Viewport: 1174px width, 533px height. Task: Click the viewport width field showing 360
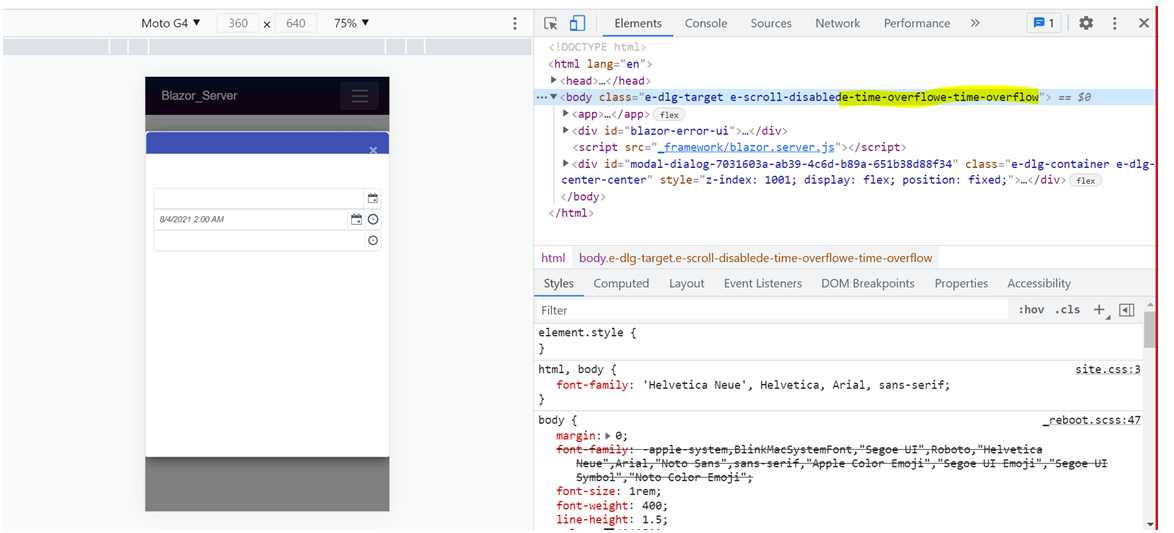pyautogui.click(x=238, y=23)
